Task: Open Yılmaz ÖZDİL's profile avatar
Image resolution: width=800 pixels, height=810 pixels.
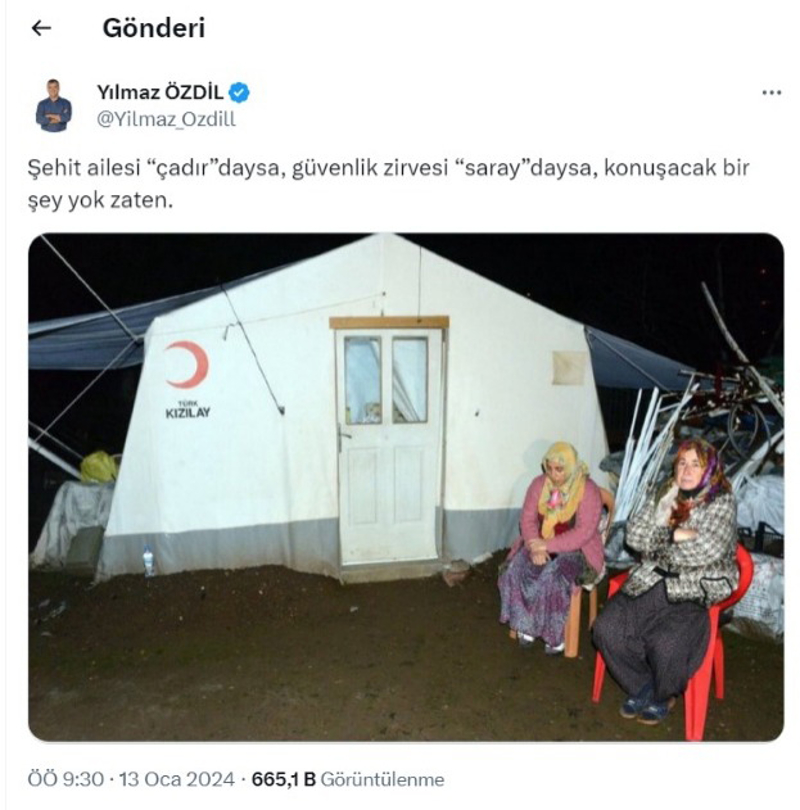Action: (x=54, y=105)
